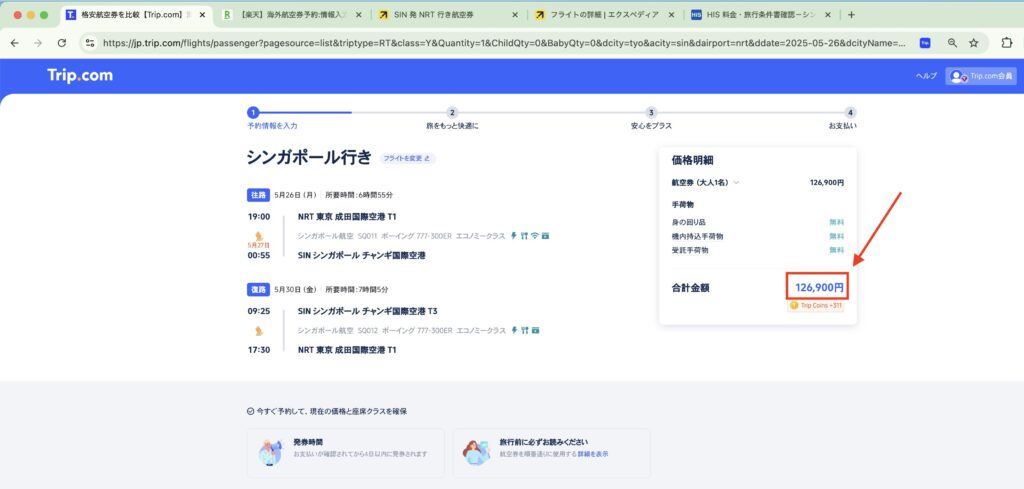Click Singapore Airlines logo on return flight
1024x489 pixels.
click(x=259, y=330)
